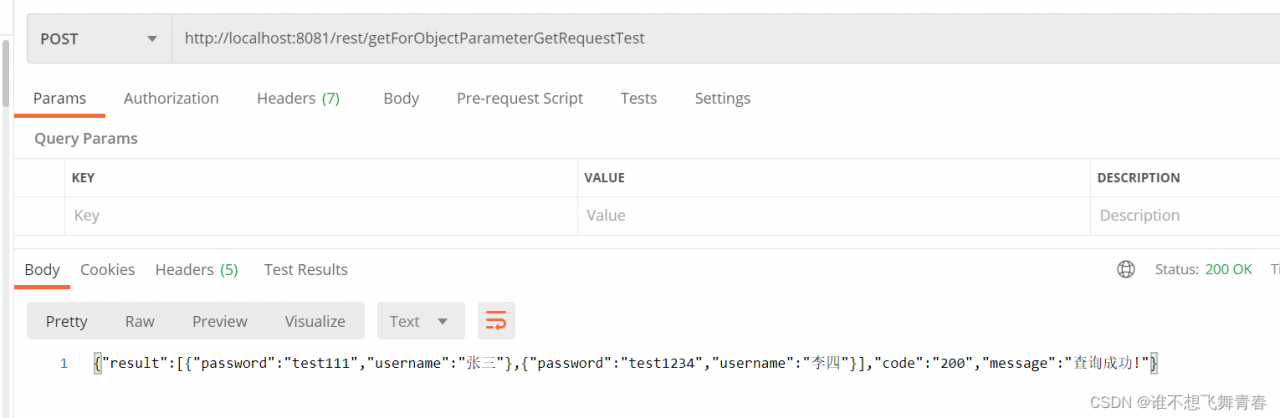Viewport: 1280px width, 418px height.
Task: Switch response view to Raw
Action: 140,321
